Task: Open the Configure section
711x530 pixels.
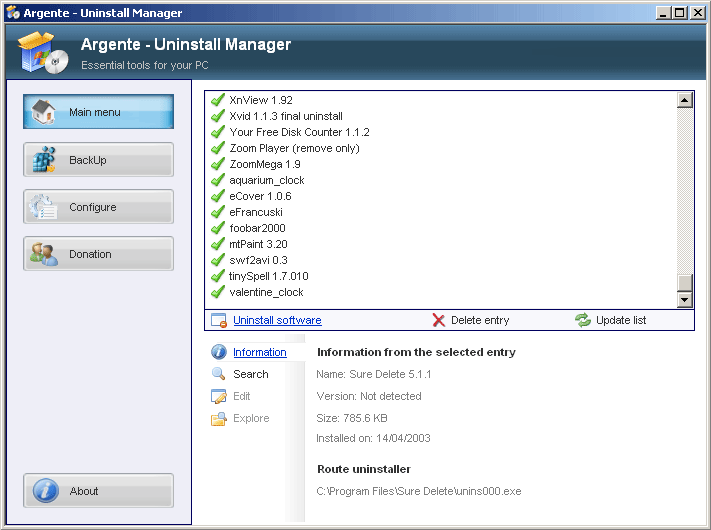Action: tap(98, 207)
